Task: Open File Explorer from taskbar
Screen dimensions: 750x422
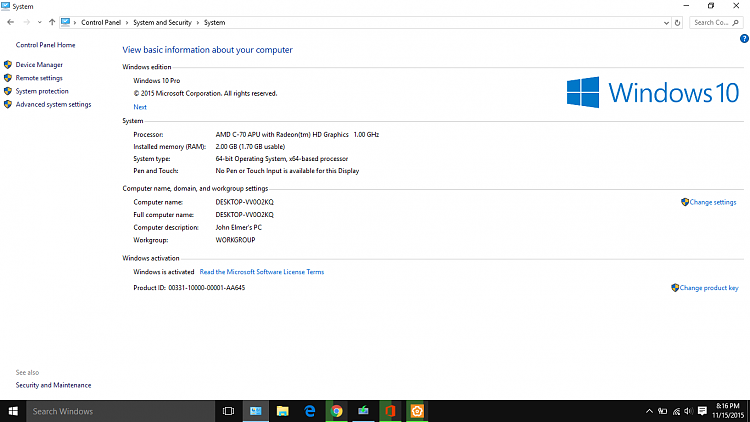Action: (x=283, y=411)
